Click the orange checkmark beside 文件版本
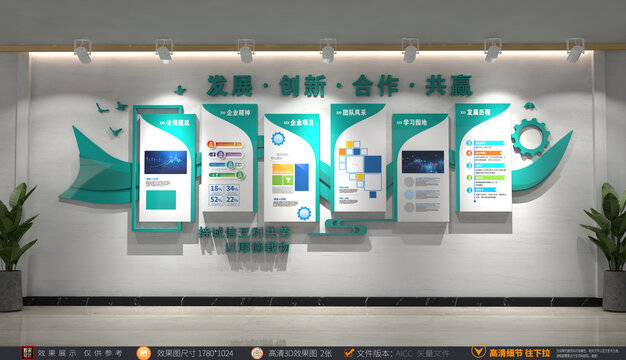 (349, 353)
